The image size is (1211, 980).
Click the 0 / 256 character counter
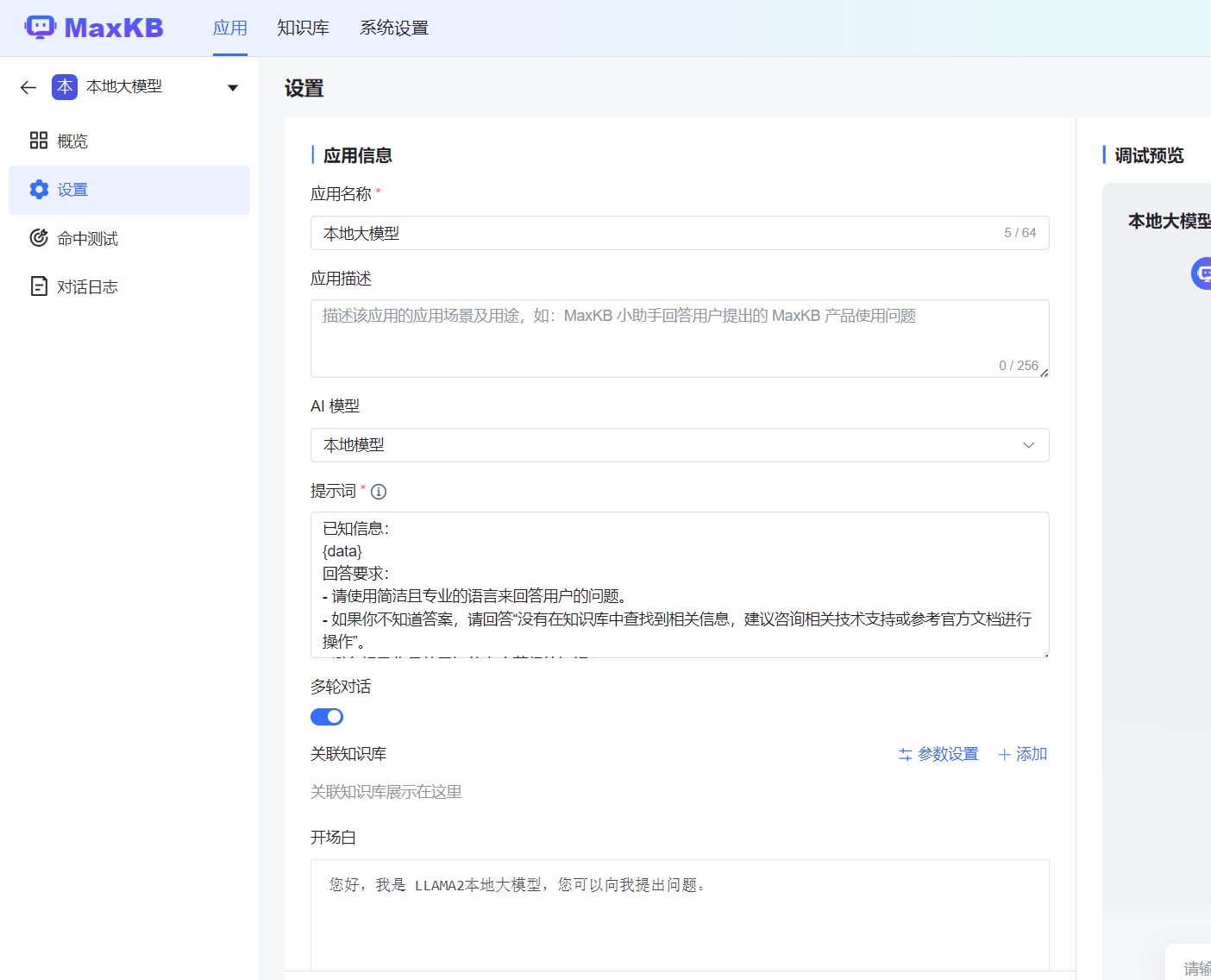pyautogui.click(x=1019, y=366)
